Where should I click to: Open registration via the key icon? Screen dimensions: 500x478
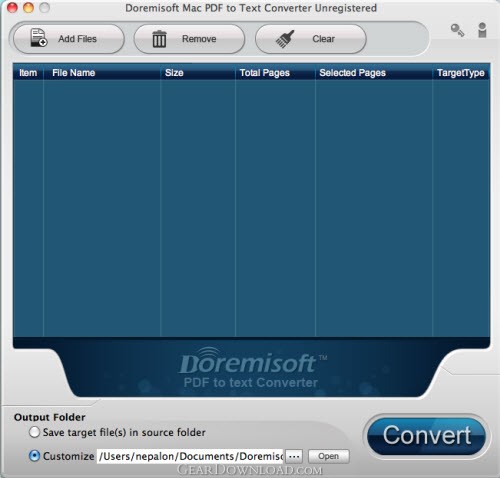[x=457, y=30]
